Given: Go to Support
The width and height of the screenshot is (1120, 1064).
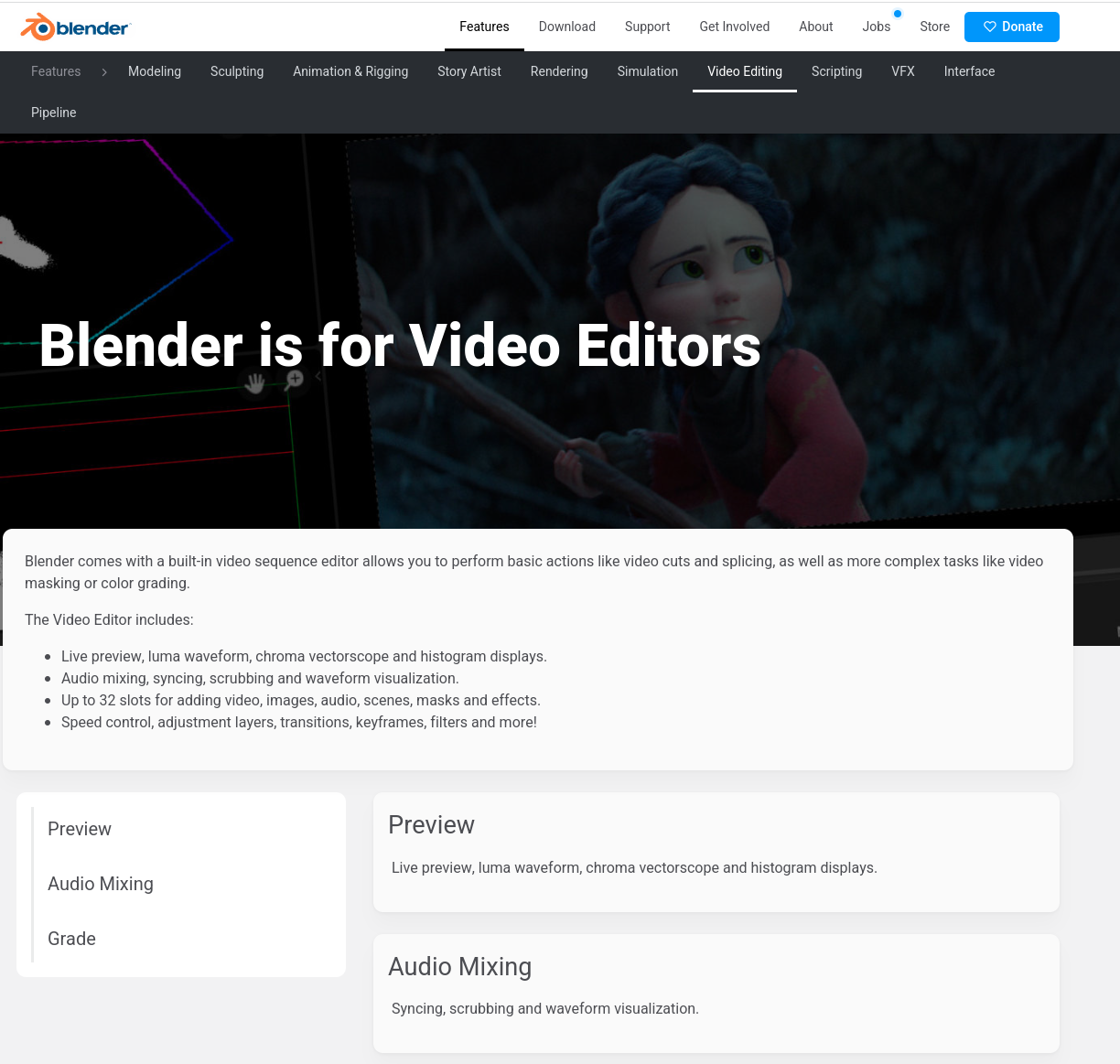Looking at the screenshot, I should click(x=648, y=27).
